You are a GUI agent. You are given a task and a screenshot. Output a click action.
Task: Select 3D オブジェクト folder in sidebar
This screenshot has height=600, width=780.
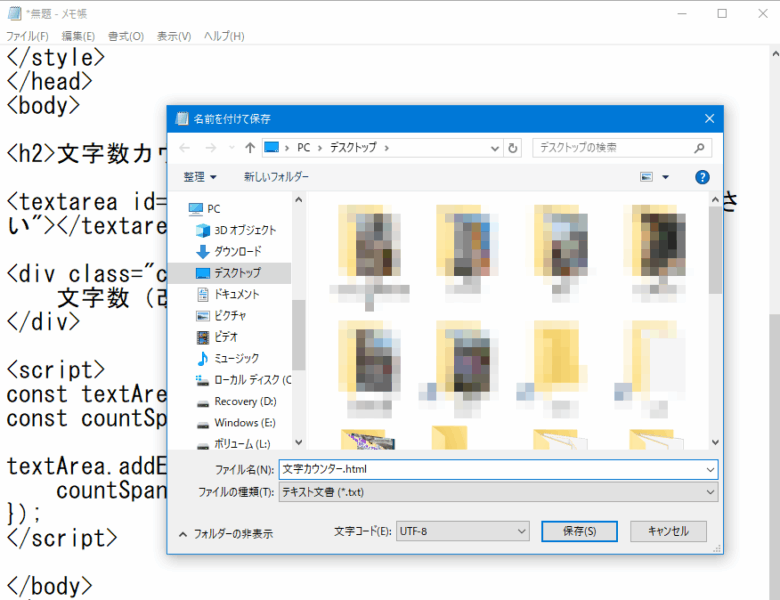240,230
